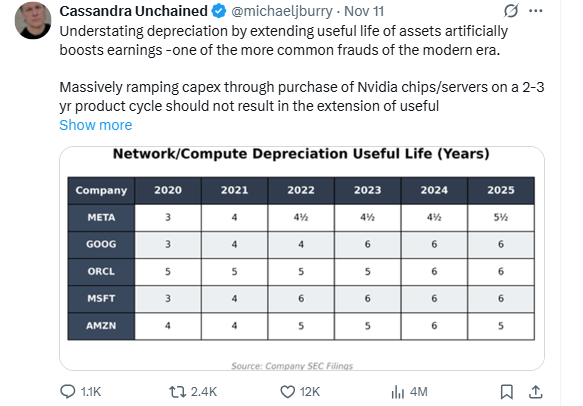
Task: Click the 1.1K reply count
Action: click(91, 392)
